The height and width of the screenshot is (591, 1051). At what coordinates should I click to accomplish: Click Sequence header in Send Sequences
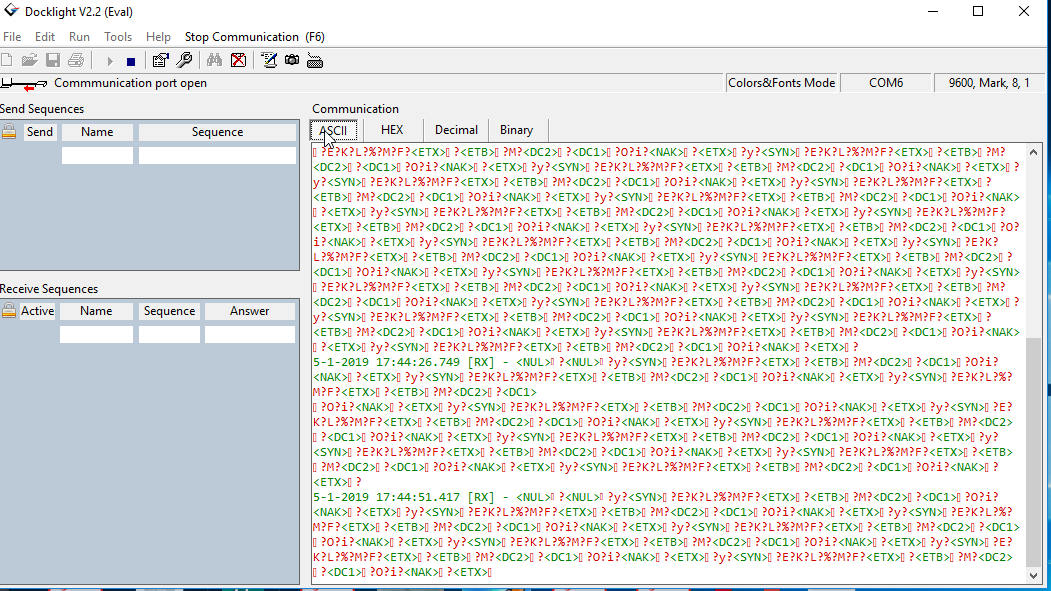(x=217, y=132)
